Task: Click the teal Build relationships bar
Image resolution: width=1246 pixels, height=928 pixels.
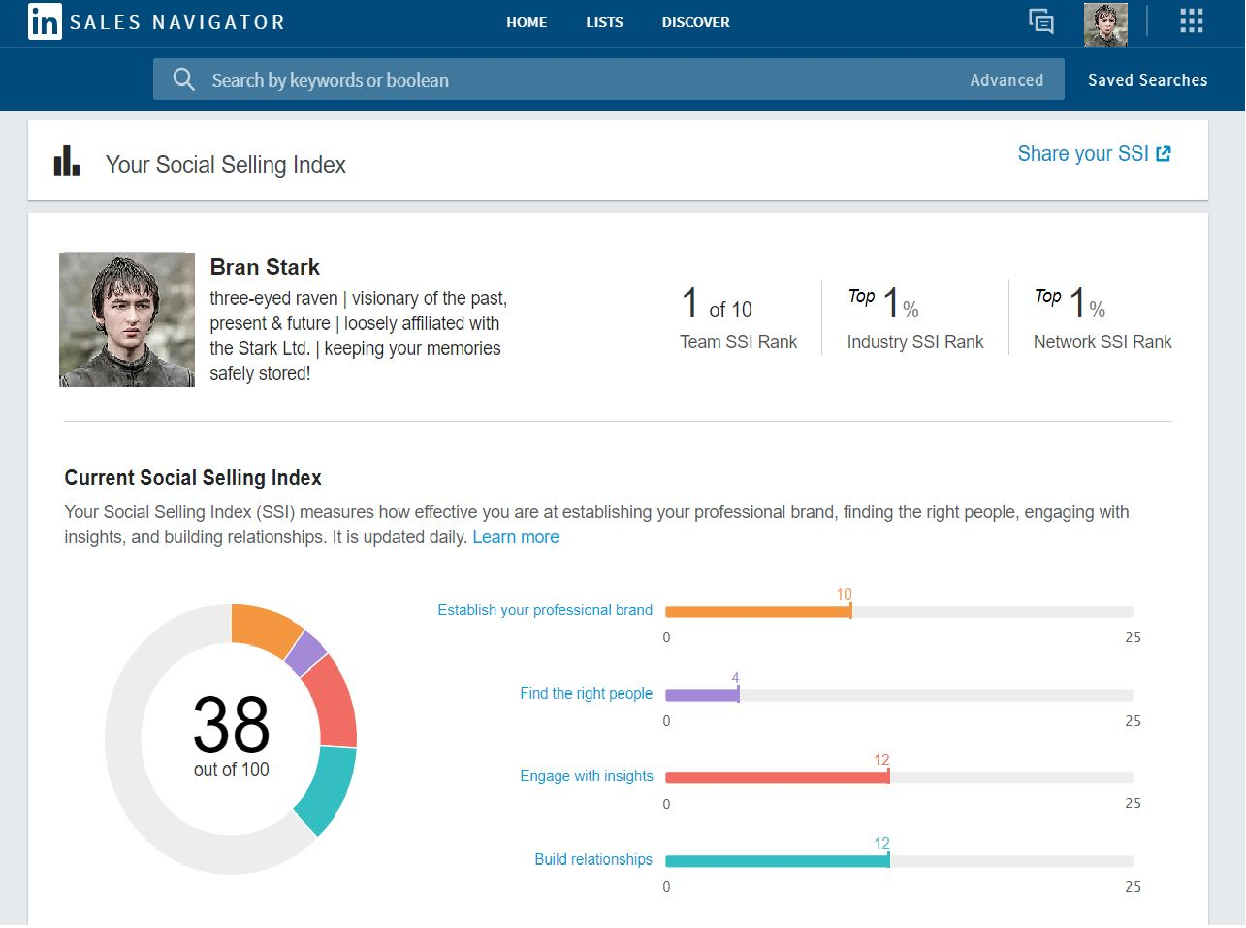Action: pyautogui.click(x=777, y=861)
